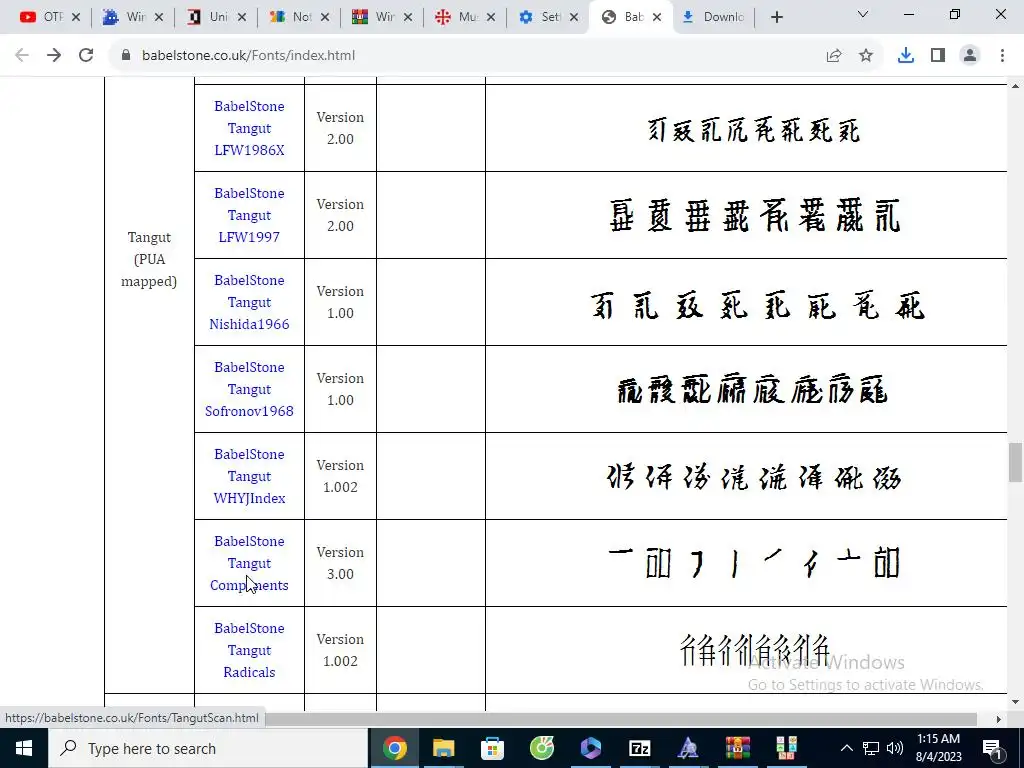Open the tab search chevron
Image resolution: width=1024 pixels, height=768 pixels.
coord(863,14)
